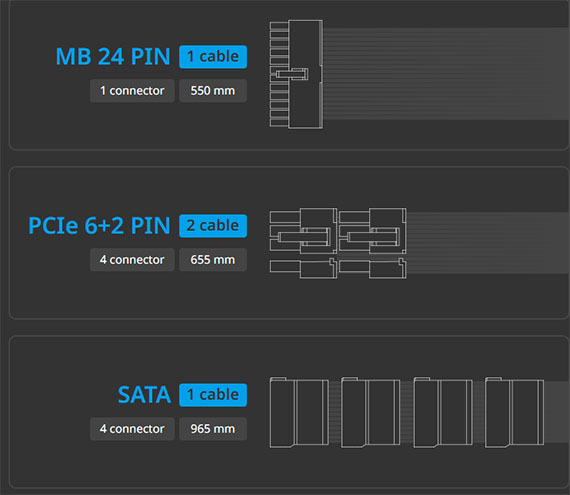The width and height of the screenshot is (570, 495).
Task: Select the rightmost SATA connector illustration
Action: (x=514, y=412)
